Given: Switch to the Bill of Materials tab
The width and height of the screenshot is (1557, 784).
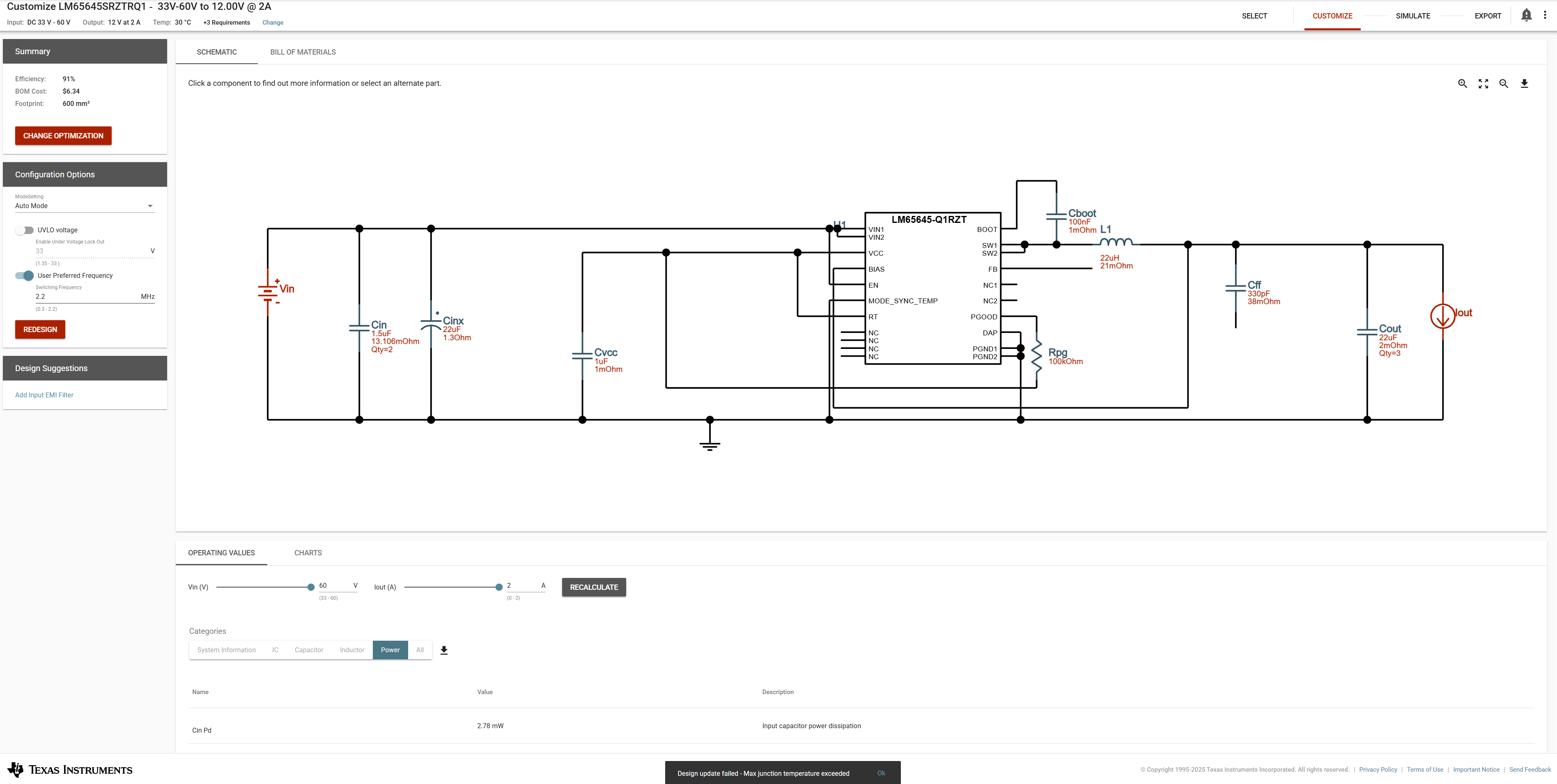Looking at the screenshot, I should click(303, 52).
